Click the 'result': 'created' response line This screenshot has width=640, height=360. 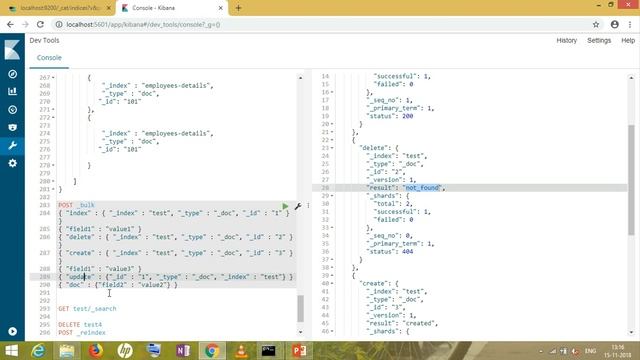point(402,323)
